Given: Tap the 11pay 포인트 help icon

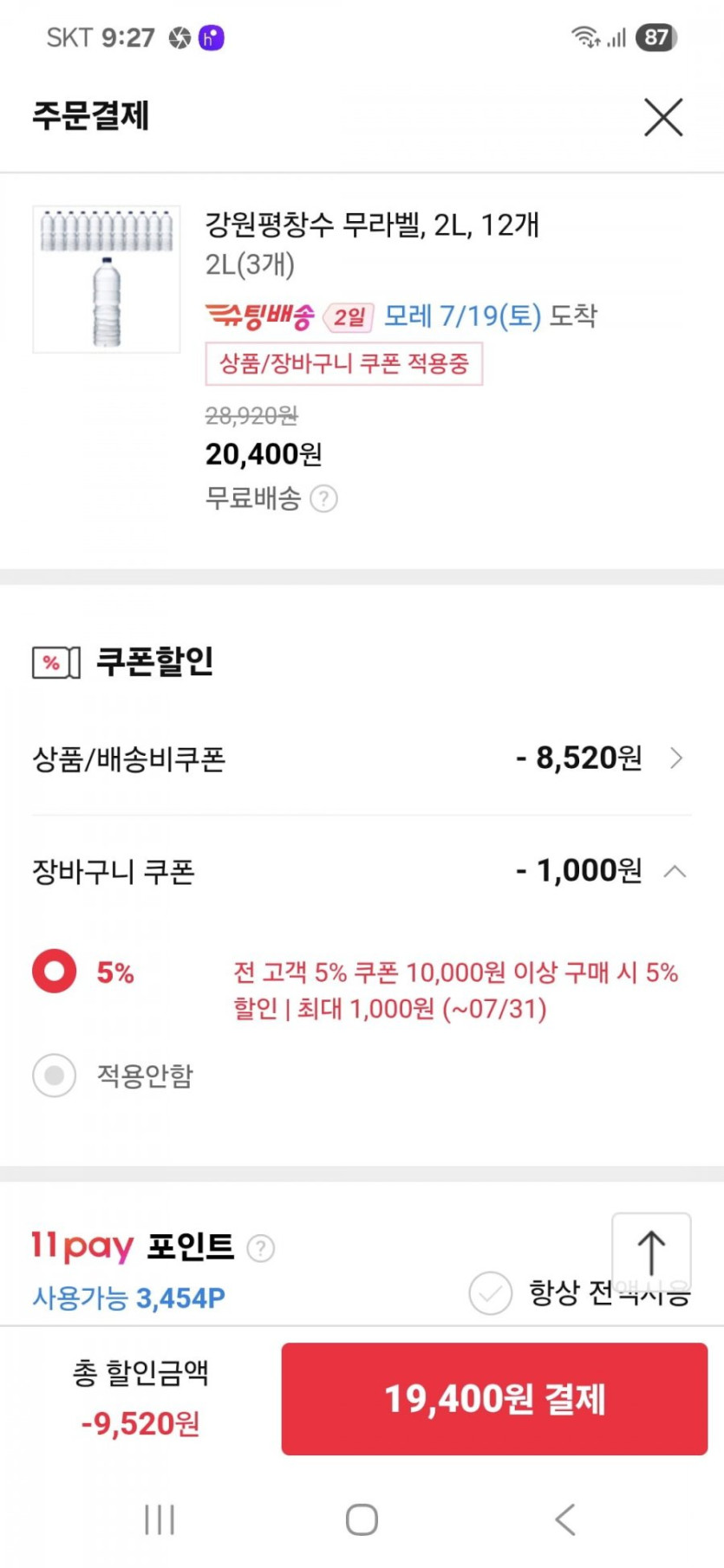Looking at the screenshot, I should pyautogui.click(x=261, y=1248).
